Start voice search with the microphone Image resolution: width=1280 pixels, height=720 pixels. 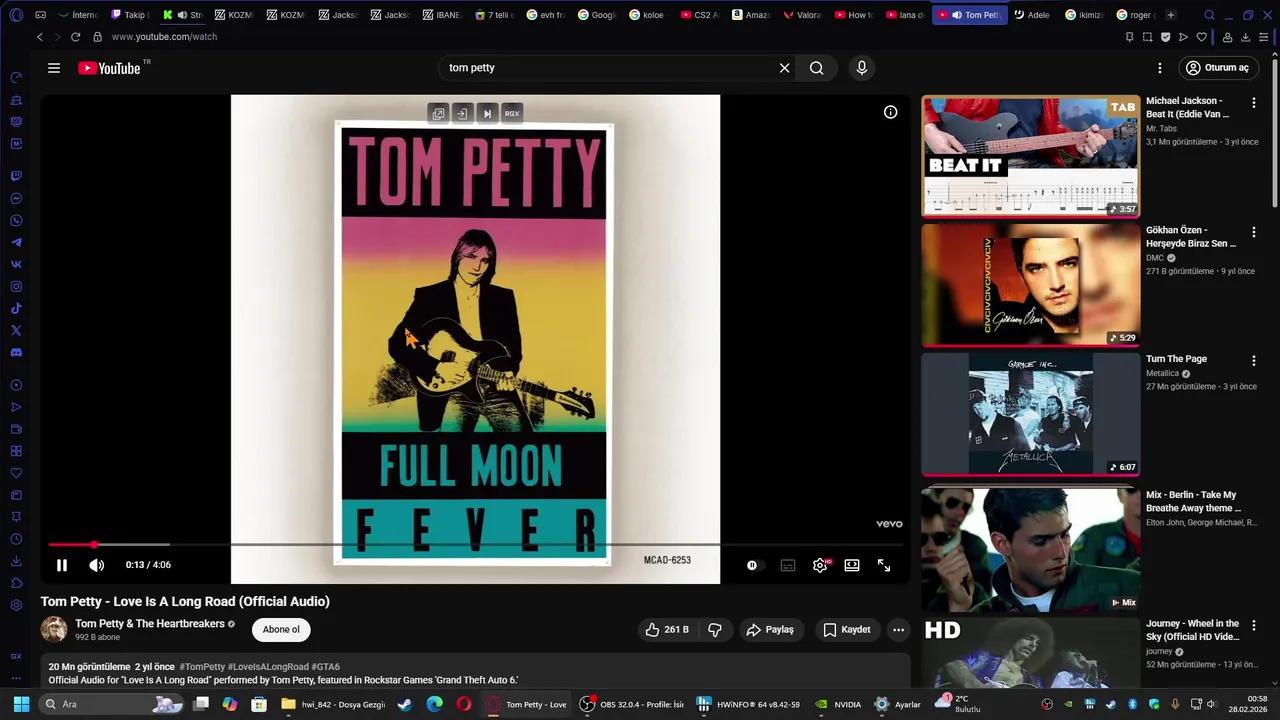point(862,68)
